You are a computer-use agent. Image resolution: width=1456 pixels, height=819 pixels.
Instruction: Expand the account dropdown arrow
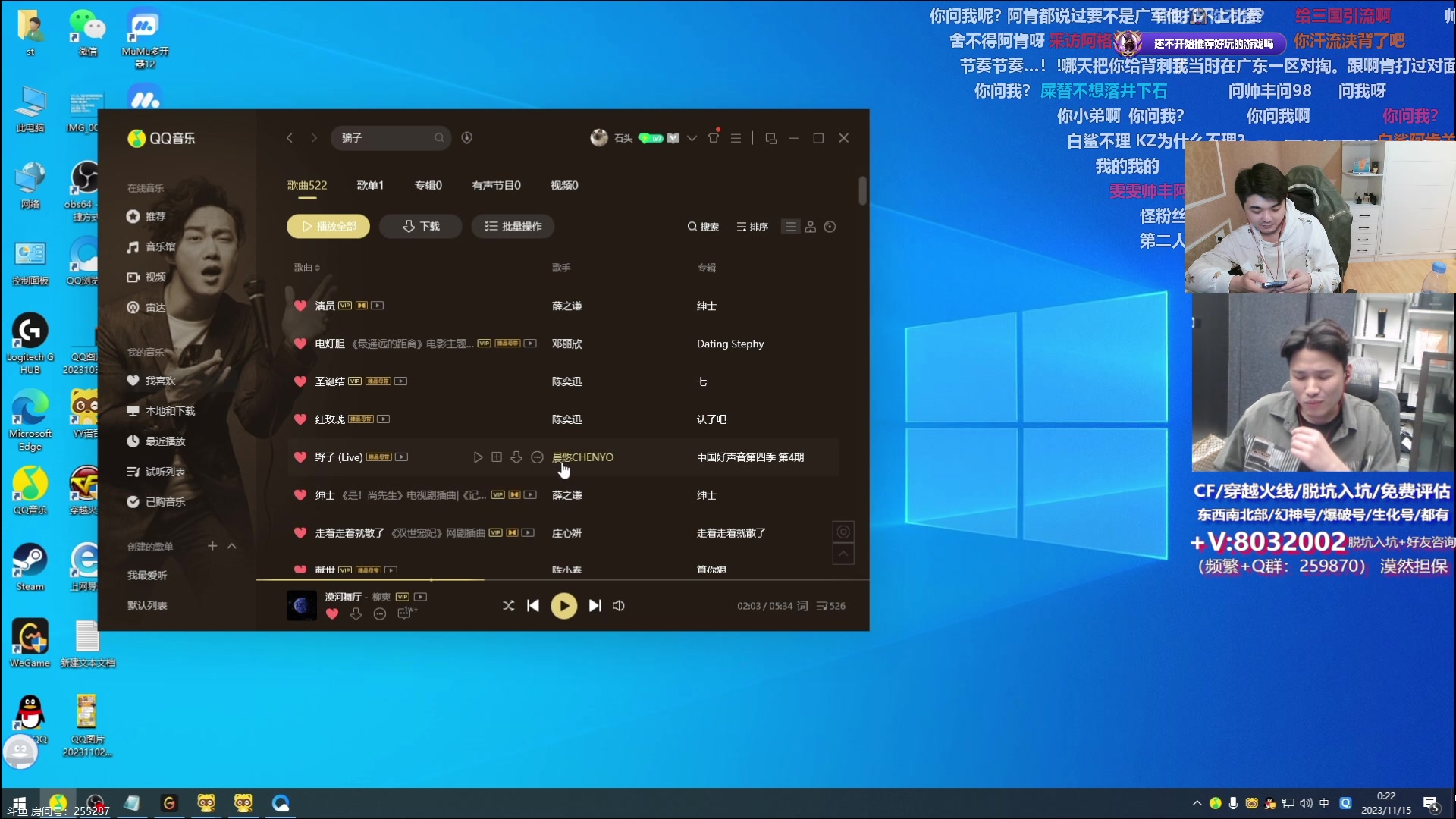(692, 138)
